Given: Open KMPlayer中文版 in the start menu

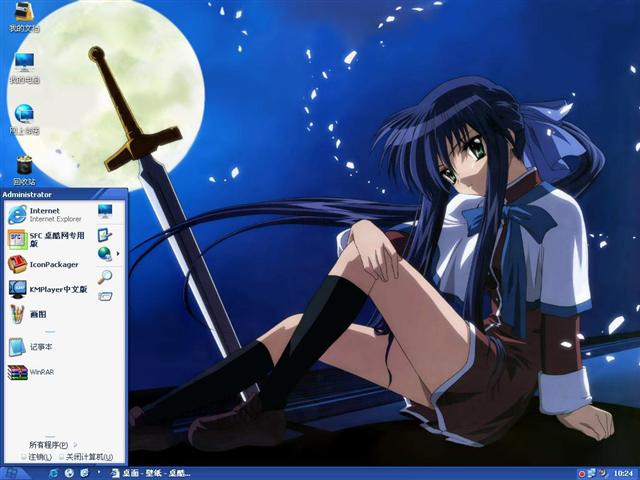Looking at the screenshot, I should pyautogui.click(x=48, y=289).
